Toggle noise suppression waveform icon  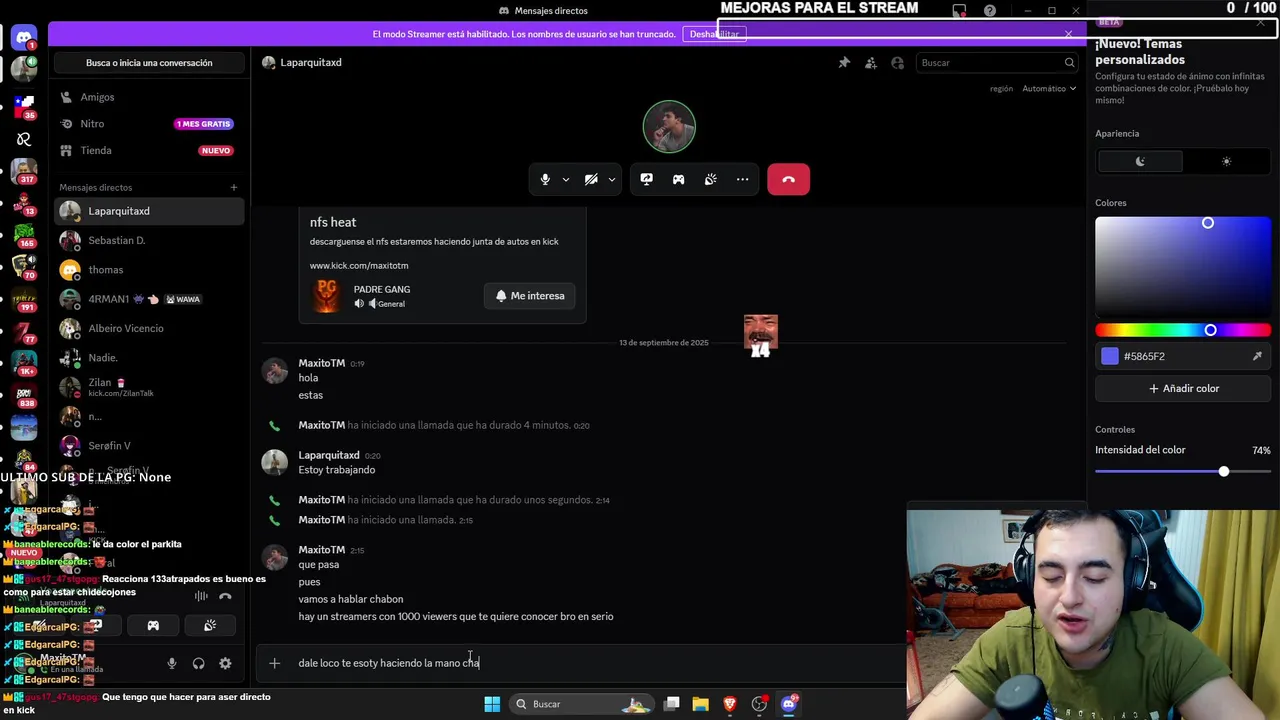pyautogui.click(x=201, y=596)
